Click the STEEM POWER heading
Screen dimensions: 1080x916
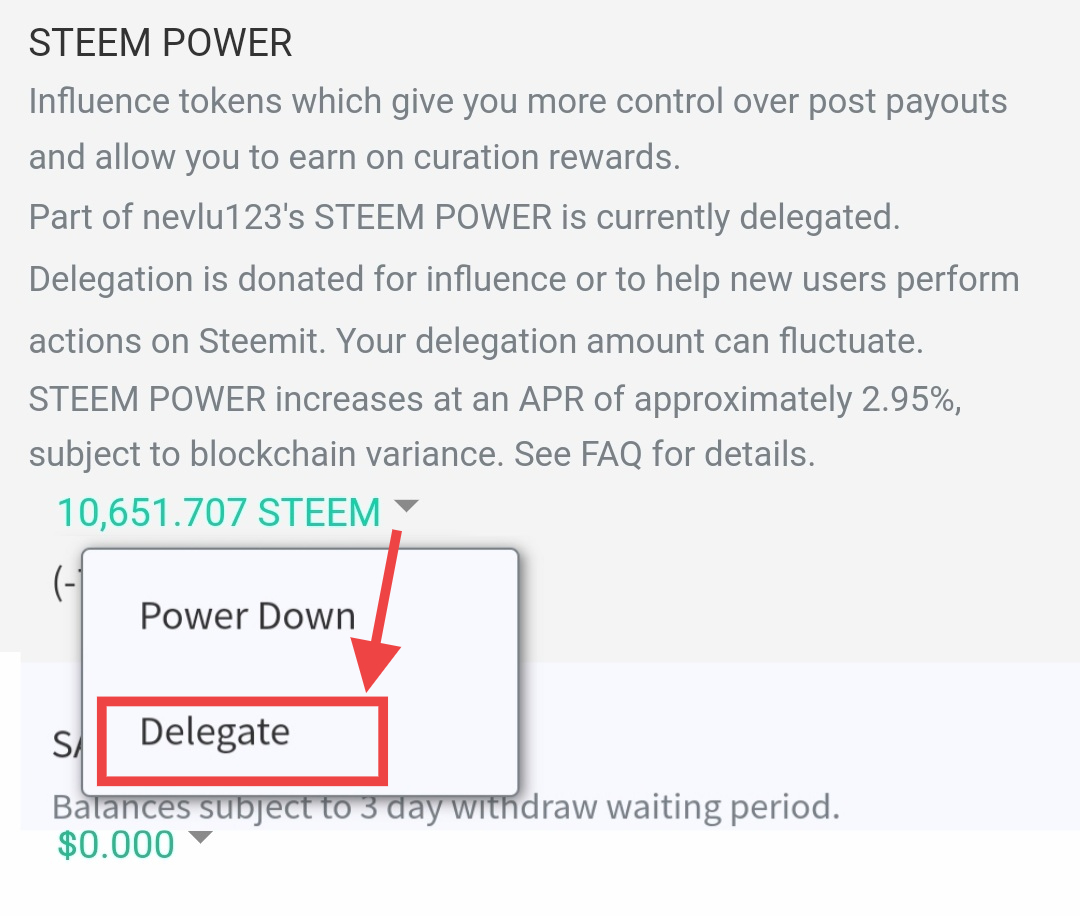click(160, 43)
